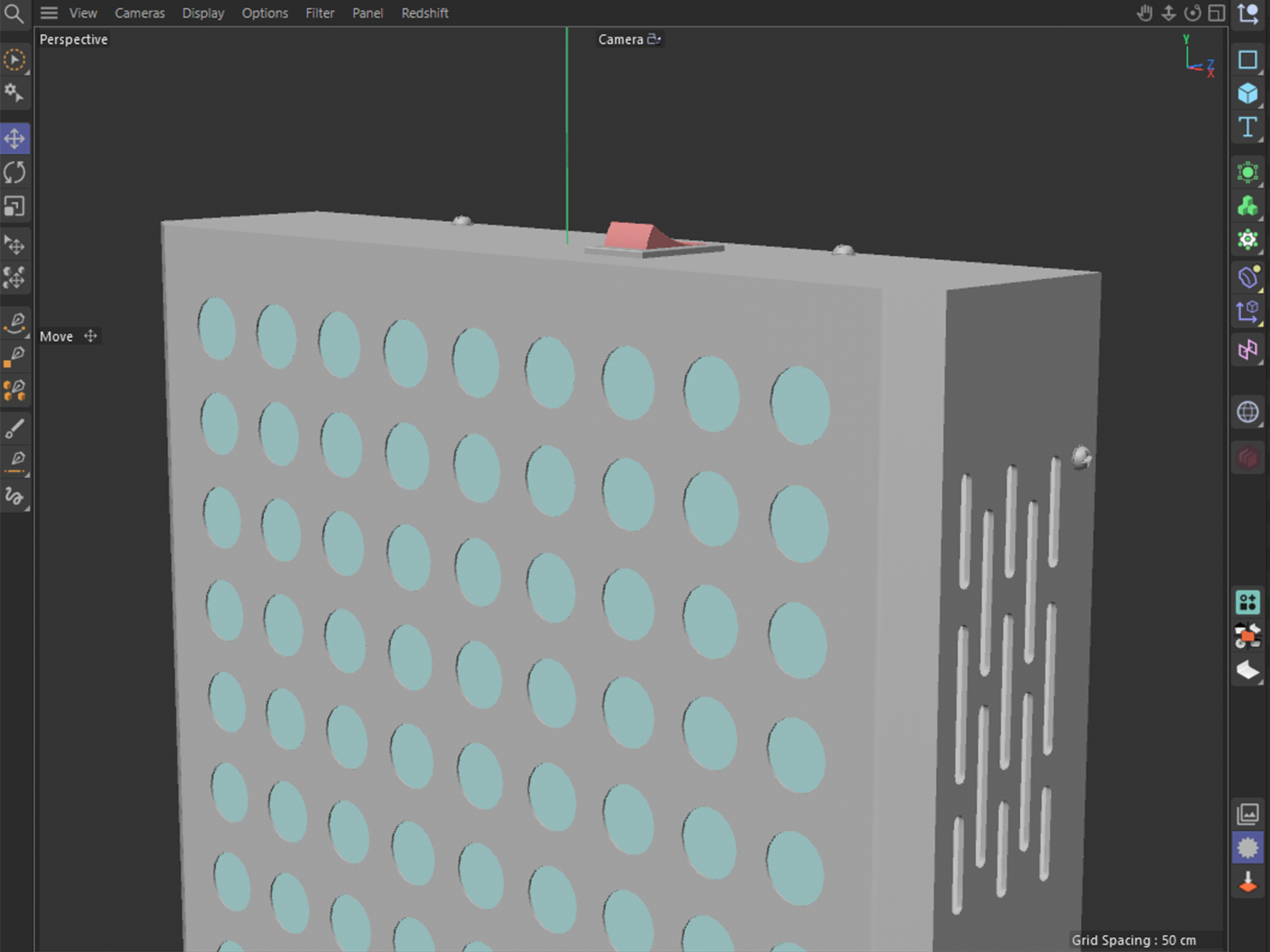This screenshot has width=1270, height=952.
Task: Open the Panel menu
Action: click(x=368, y=13)
